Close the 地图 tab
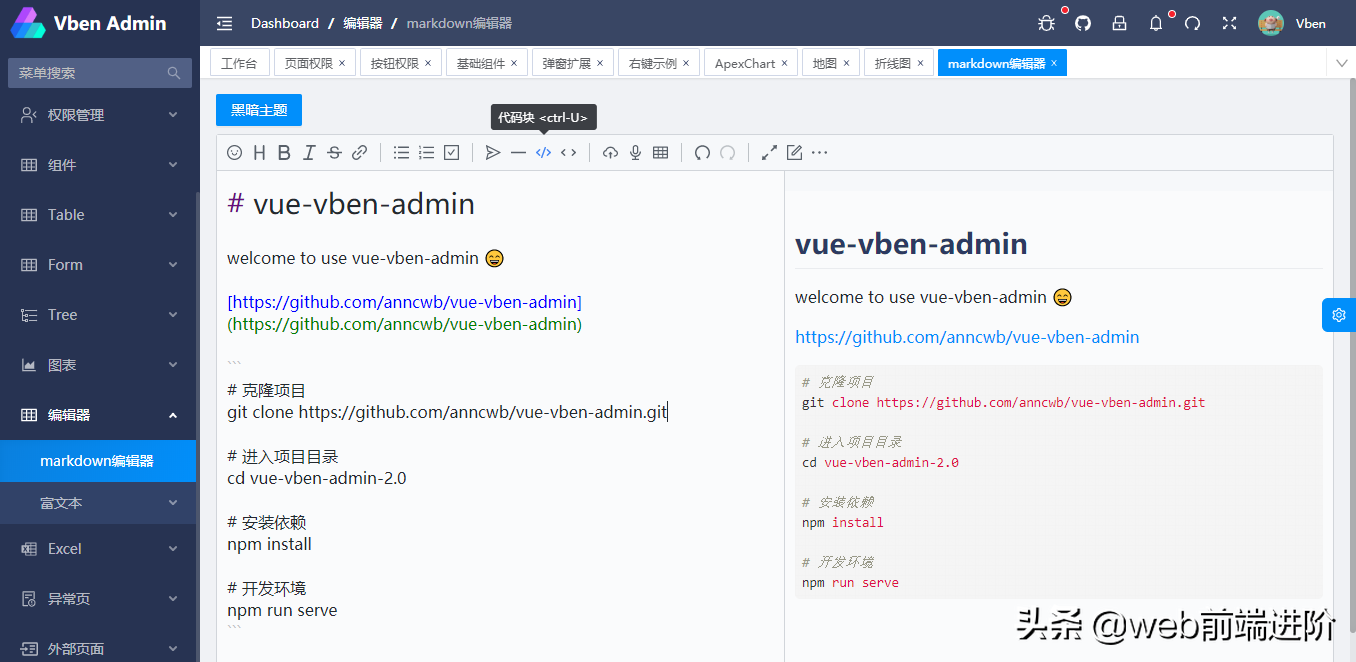The height and width of the screenshot is (662, 1356). point(846,63)
